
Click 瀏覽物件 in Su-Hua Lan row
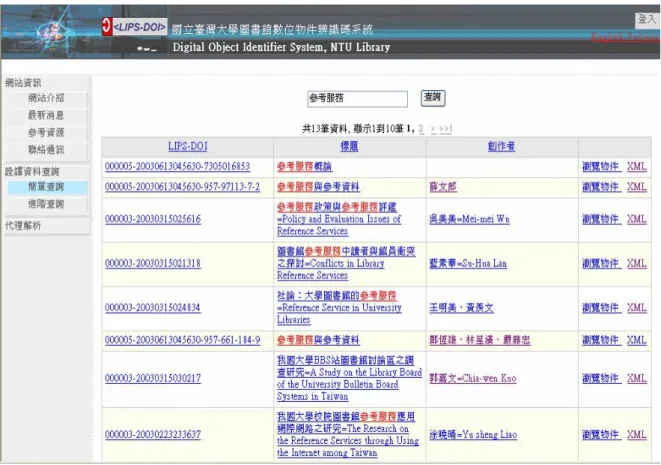pos(601,263)
